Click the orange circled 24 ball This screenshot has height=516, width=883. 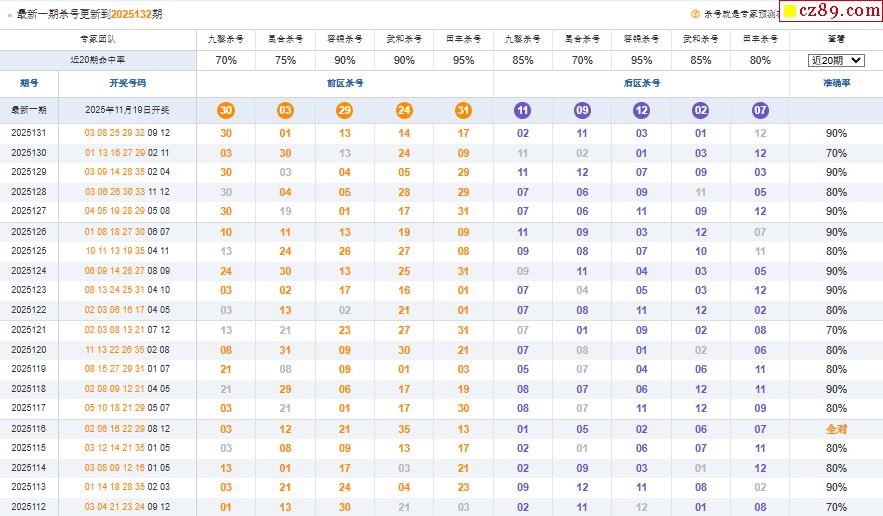click(x=404, y=110)
